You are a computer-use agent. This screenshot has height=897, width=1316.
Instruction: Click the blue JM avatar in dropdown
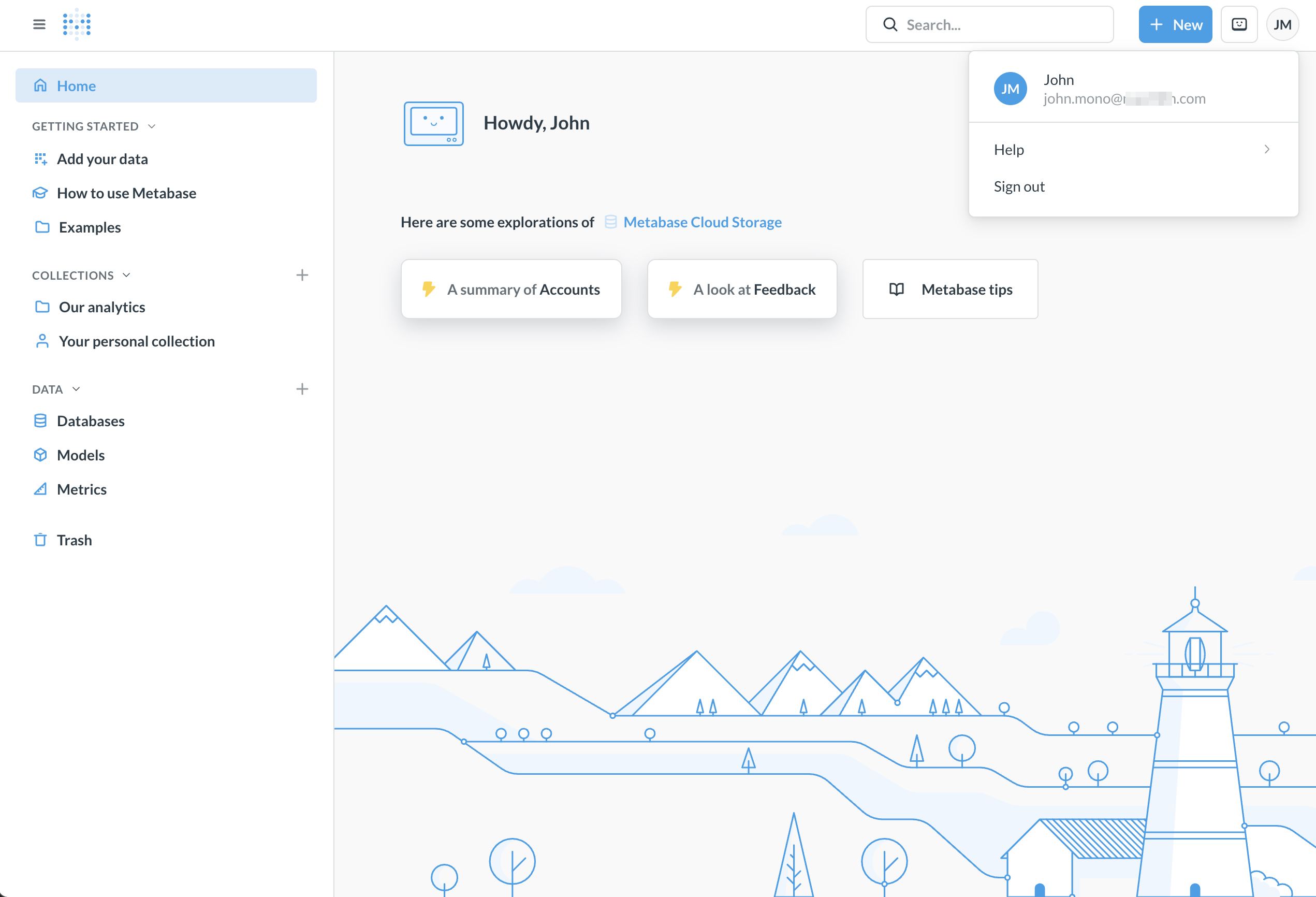1010,89
